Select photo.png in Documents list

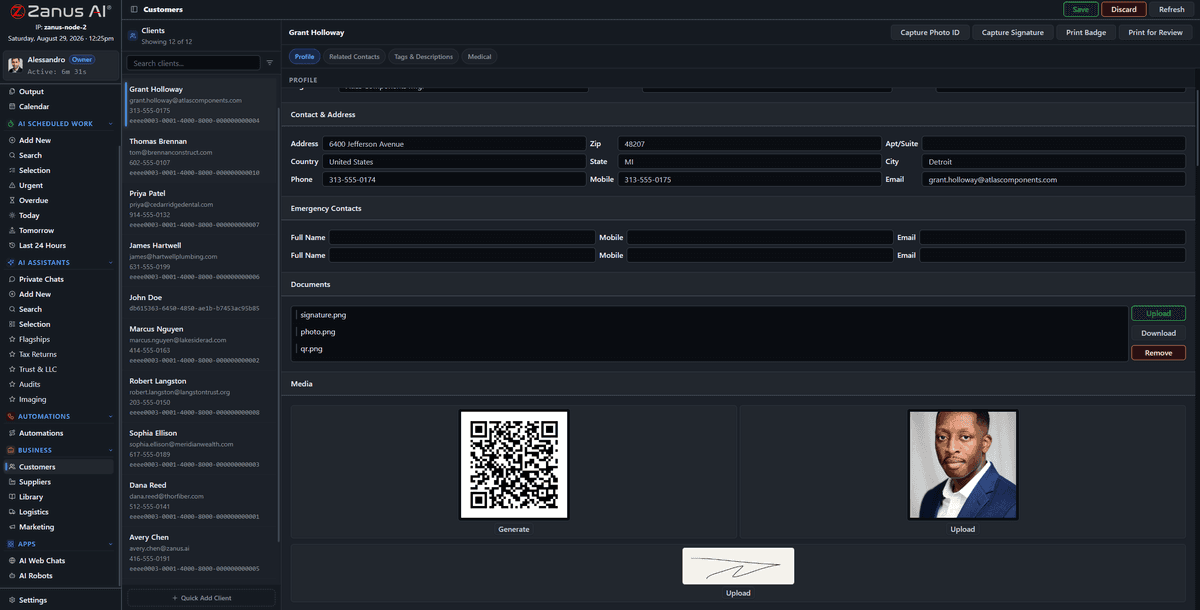tap(318, 332)
